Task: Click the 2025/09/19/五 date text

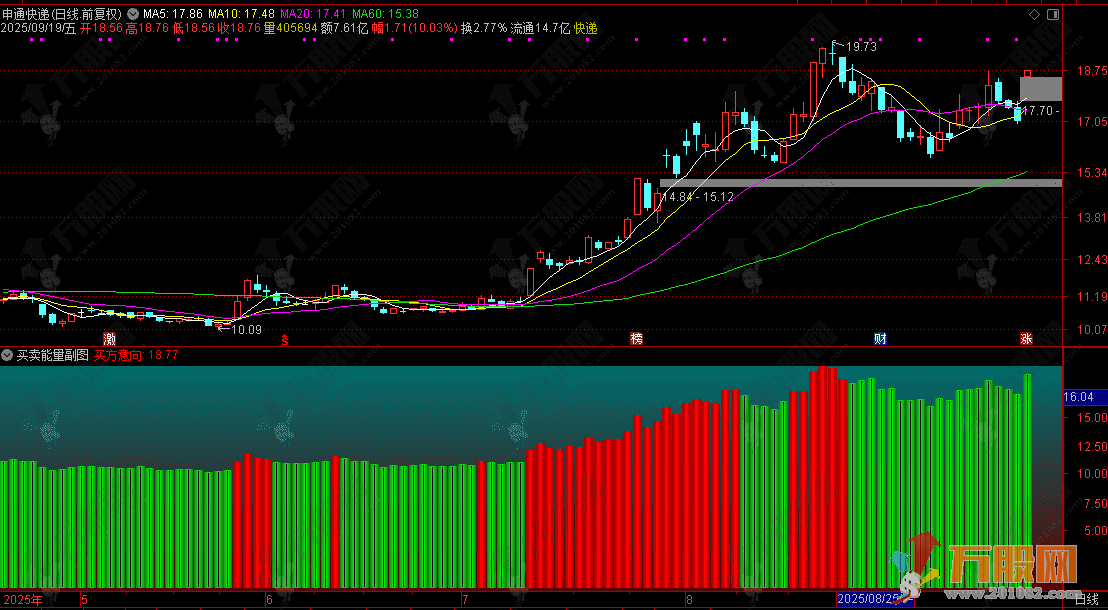Action: pos(39,28)
